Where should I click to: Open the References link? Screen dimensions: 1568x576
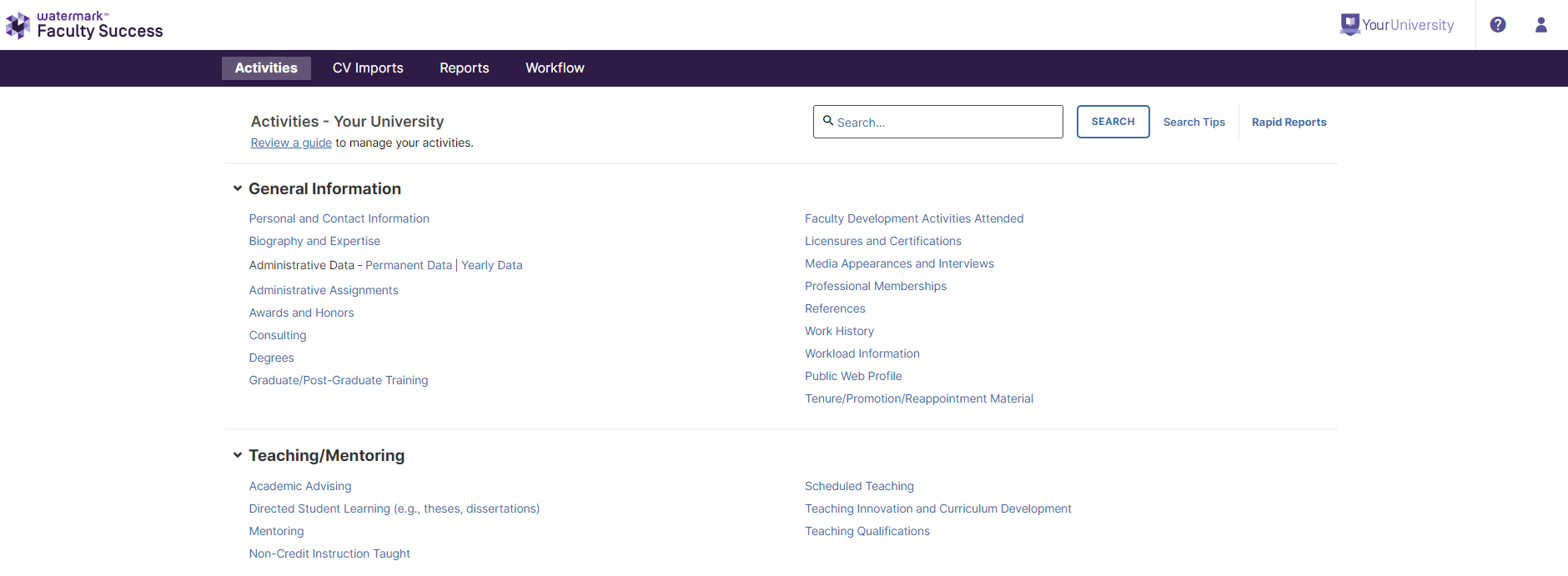(835, 308)
